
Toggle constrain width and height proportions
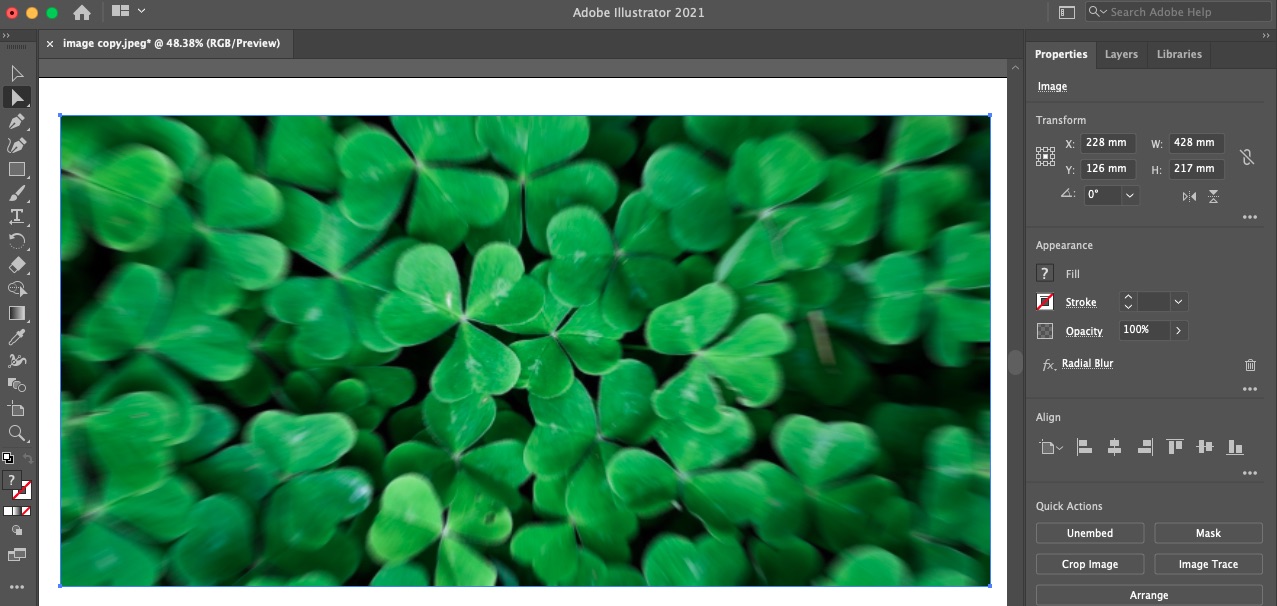point(1246,157)
